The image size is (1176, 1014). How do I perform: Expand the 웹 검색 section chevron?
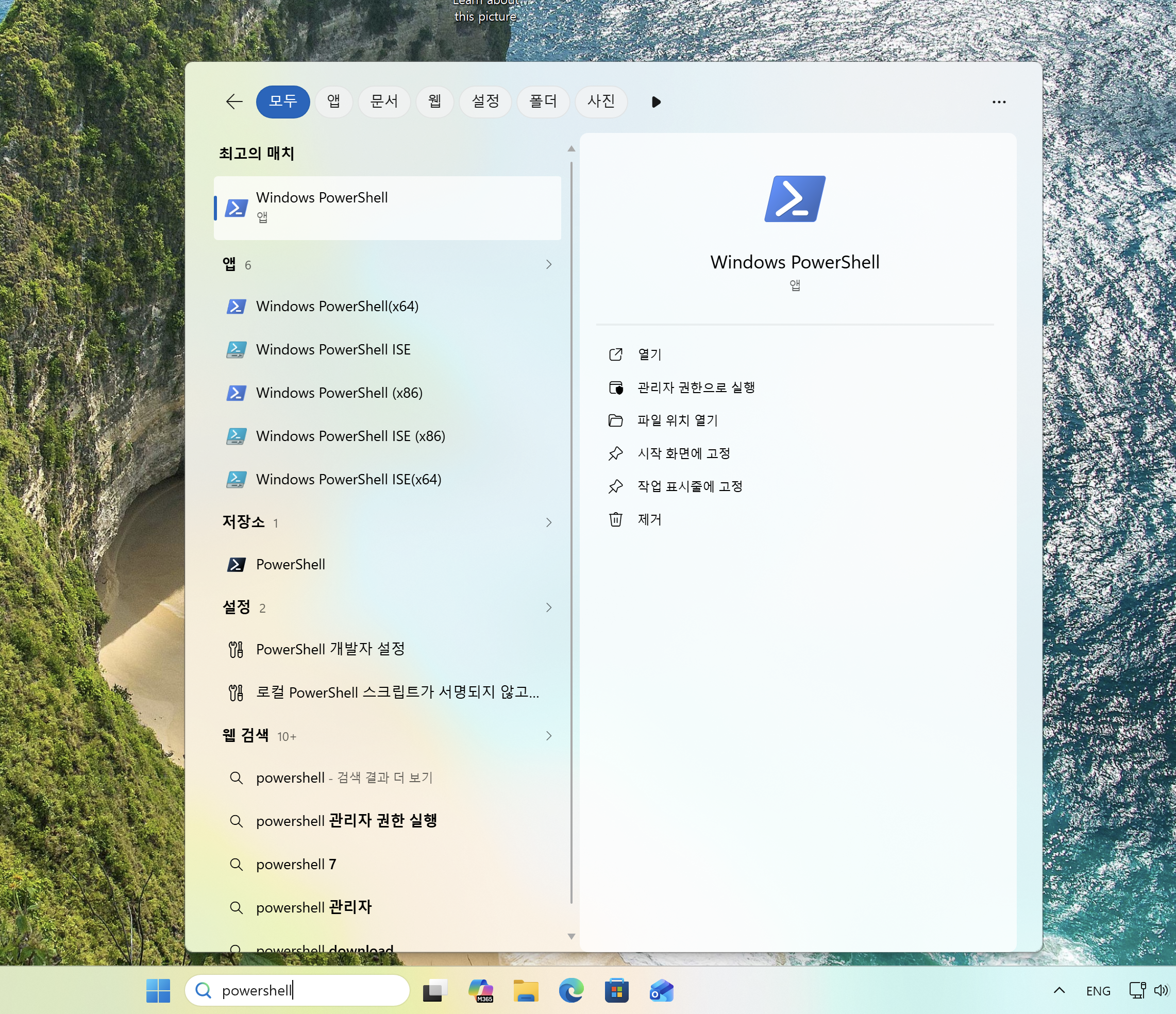click(x=549, y=735)
